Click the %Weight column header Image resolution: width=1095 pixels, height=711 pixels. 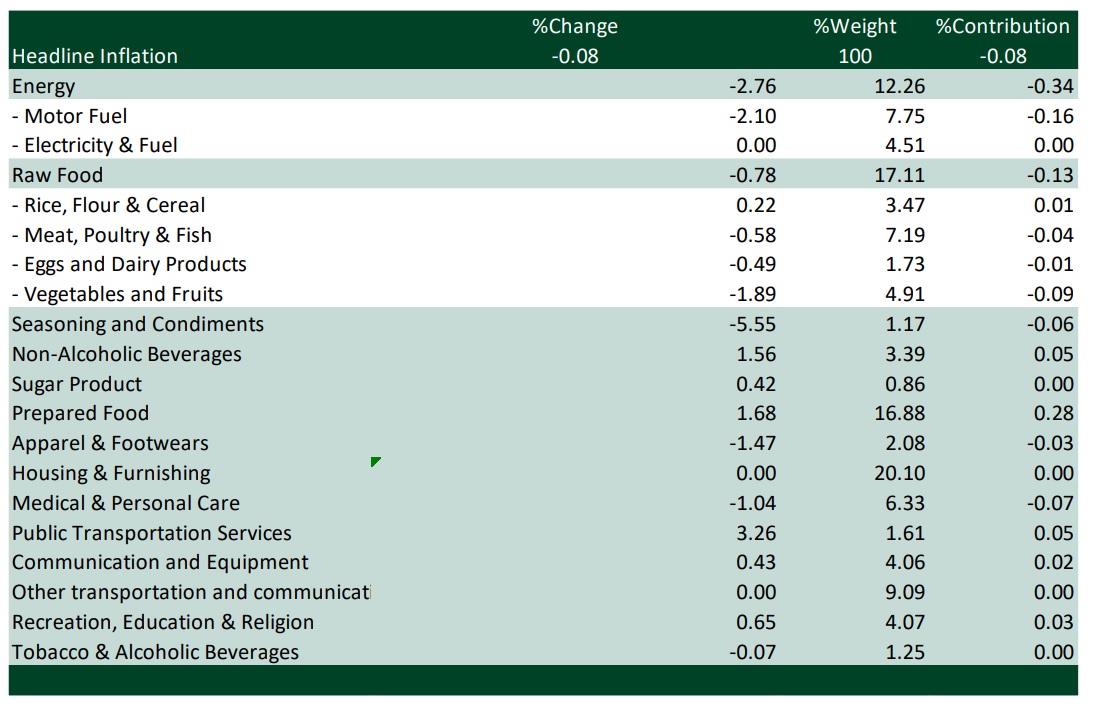(854, 26)
